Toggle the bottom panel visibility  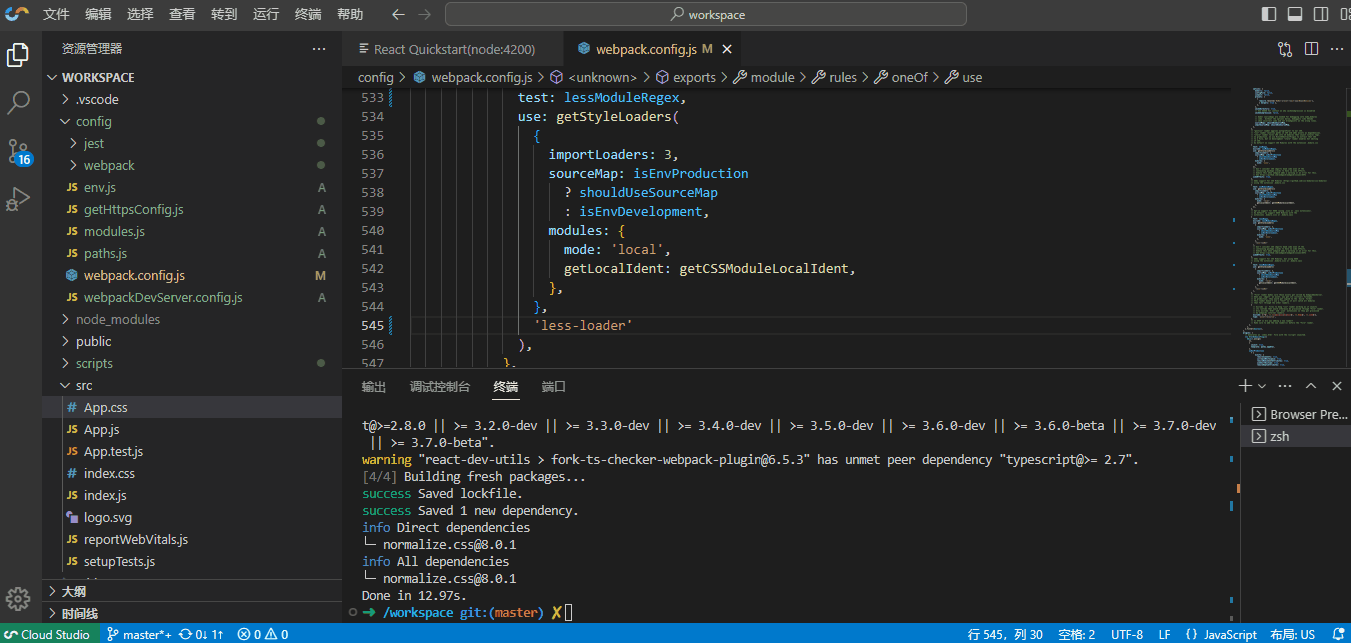pyautogui.click(x=1295, y=15)
